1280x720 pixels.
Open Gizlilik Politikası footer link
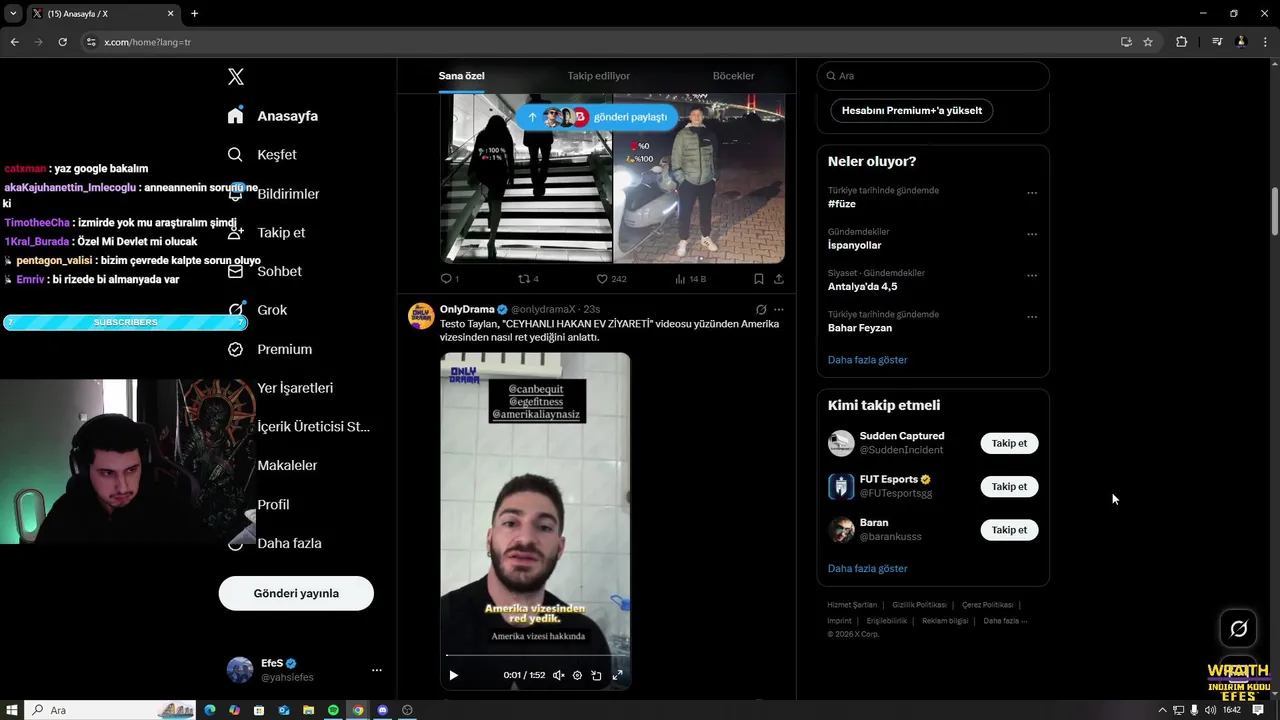pos(919,605)
